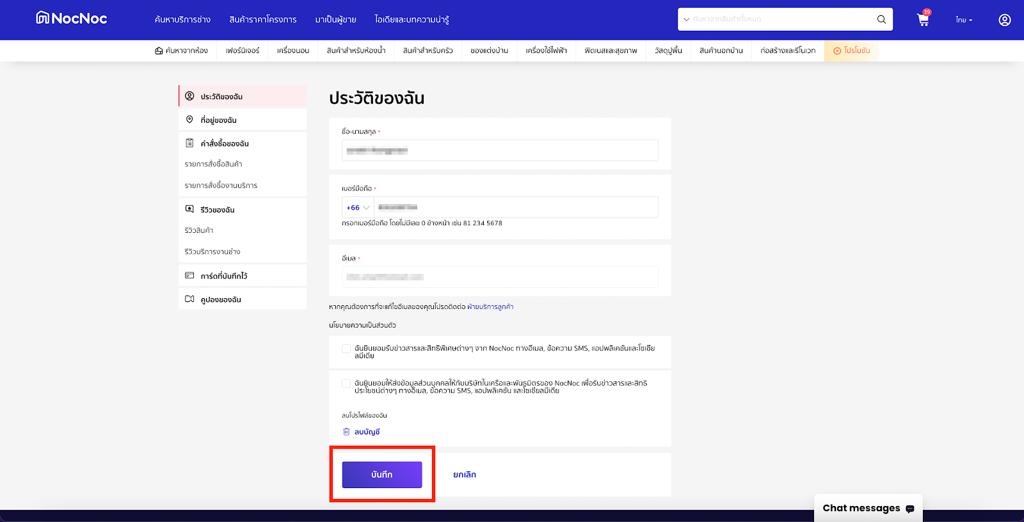Image resolution: width=1024 pixels, height=522 pixels.
Task: Click the review icon for รีวิวของฉัน
Action: [x=189, y=210]
